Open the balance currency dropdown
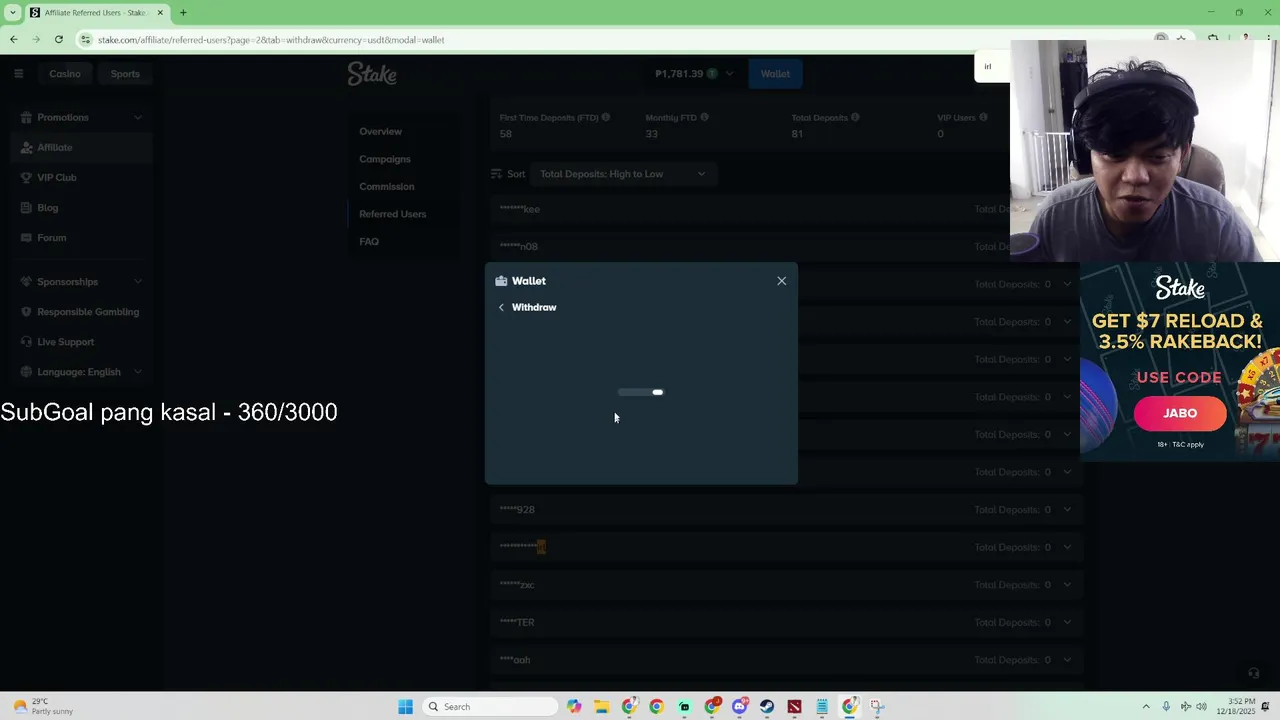 730,73
